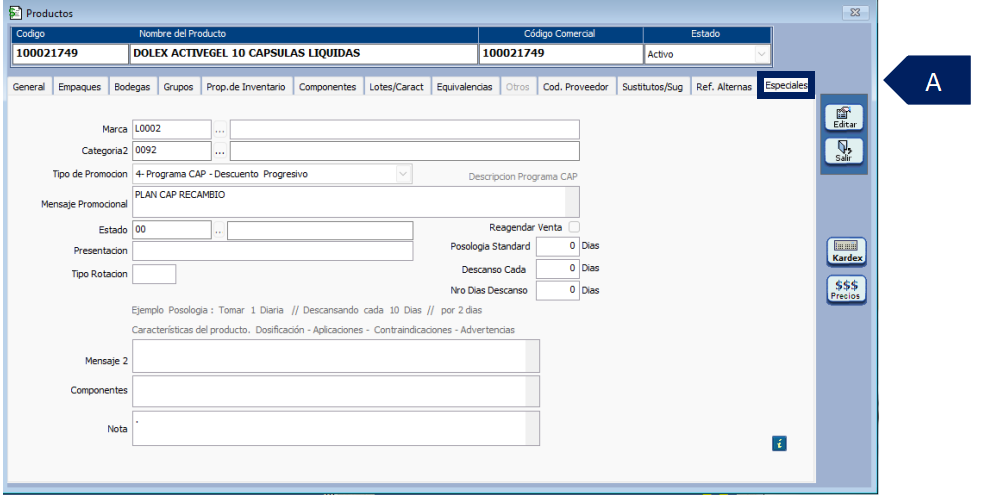This screenshot has width=999, height=495.
Task: Close the Productos window
Action: click(855, 12)
